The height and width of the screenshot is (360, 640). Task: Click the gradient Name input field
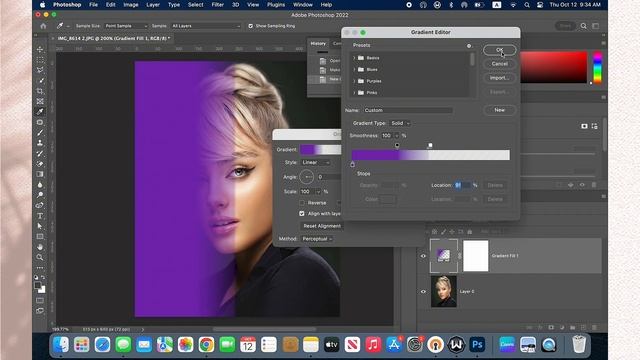tap(408, 110)
